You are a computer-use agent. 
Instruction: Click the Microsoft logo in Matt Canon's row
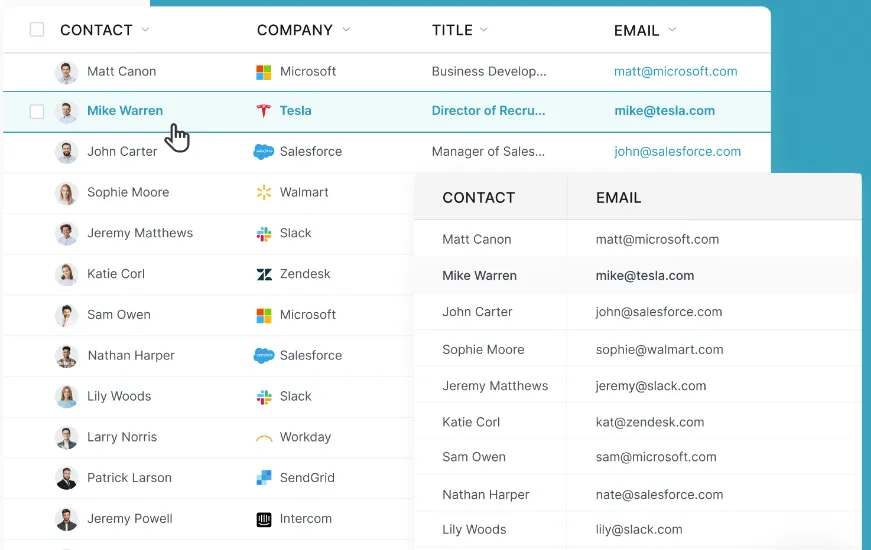[x=263, y=72]
